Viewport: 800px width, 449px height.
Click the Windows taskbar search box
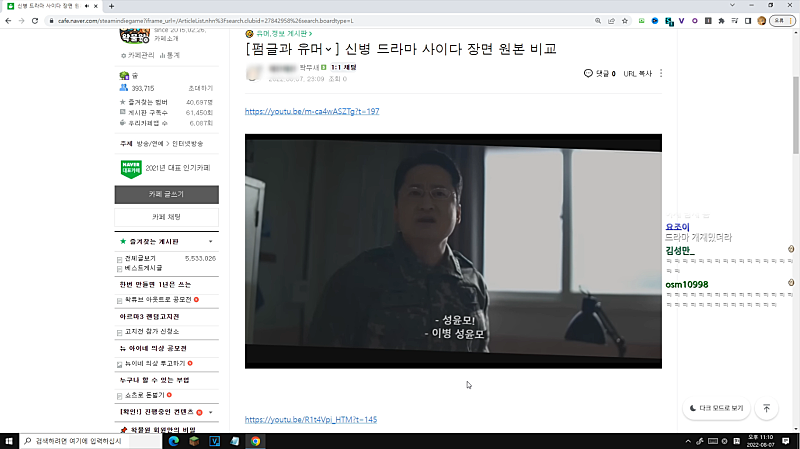point(91,441)
